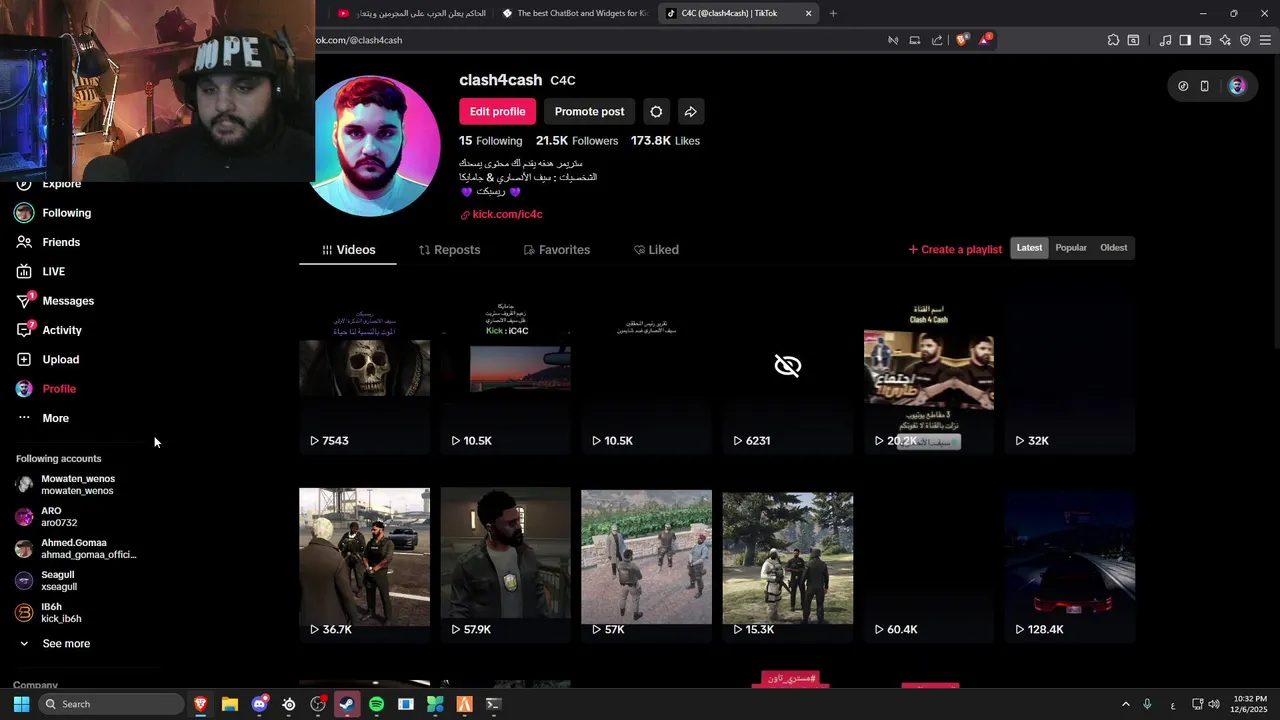Viewport: 1280px width, 720px height.
Task: Open File Explorer from the taskbar
Action: click(x=230, y=704)
